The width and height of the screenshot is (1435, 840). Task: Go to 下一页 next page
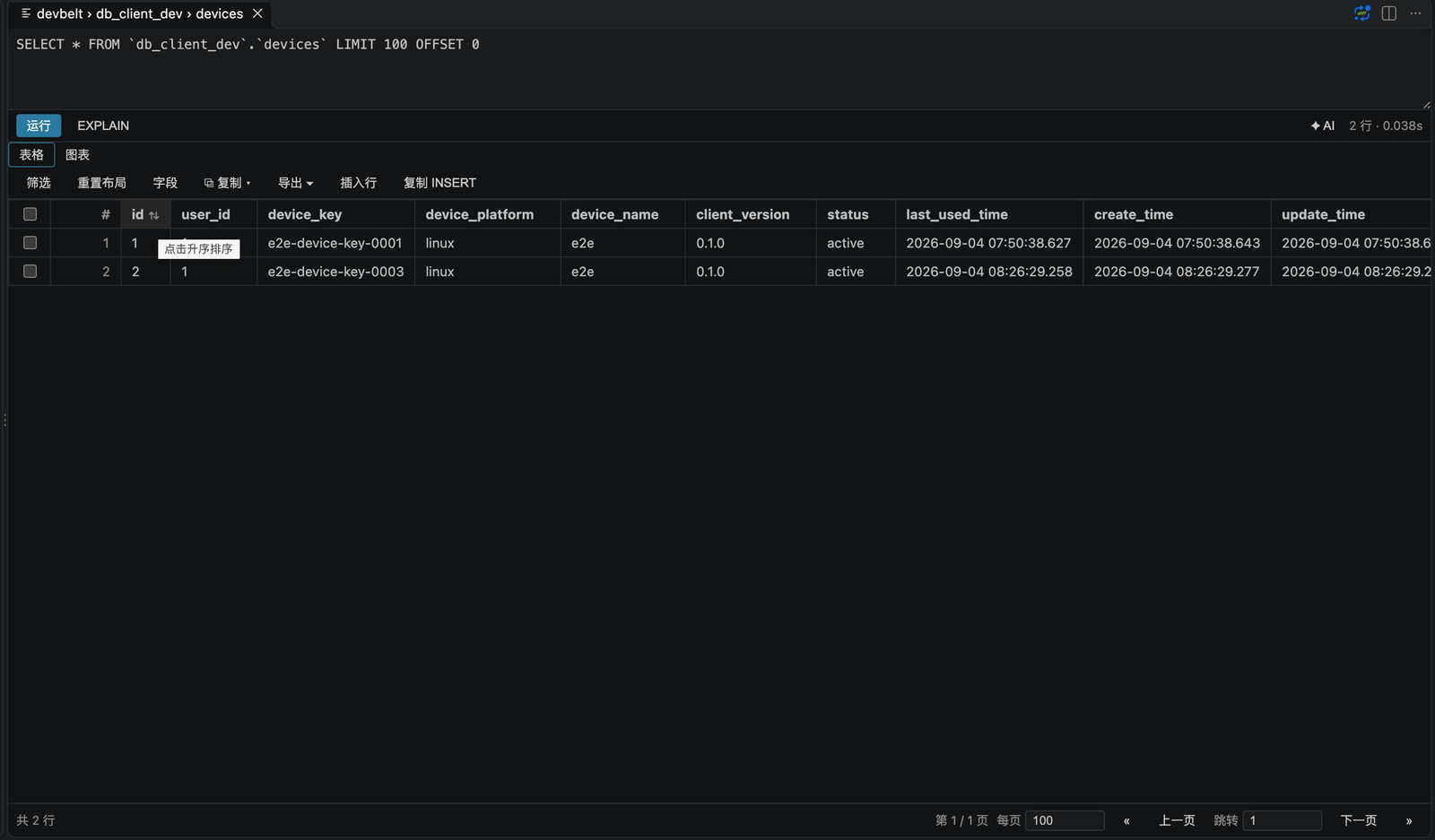tap(1358, 820)
